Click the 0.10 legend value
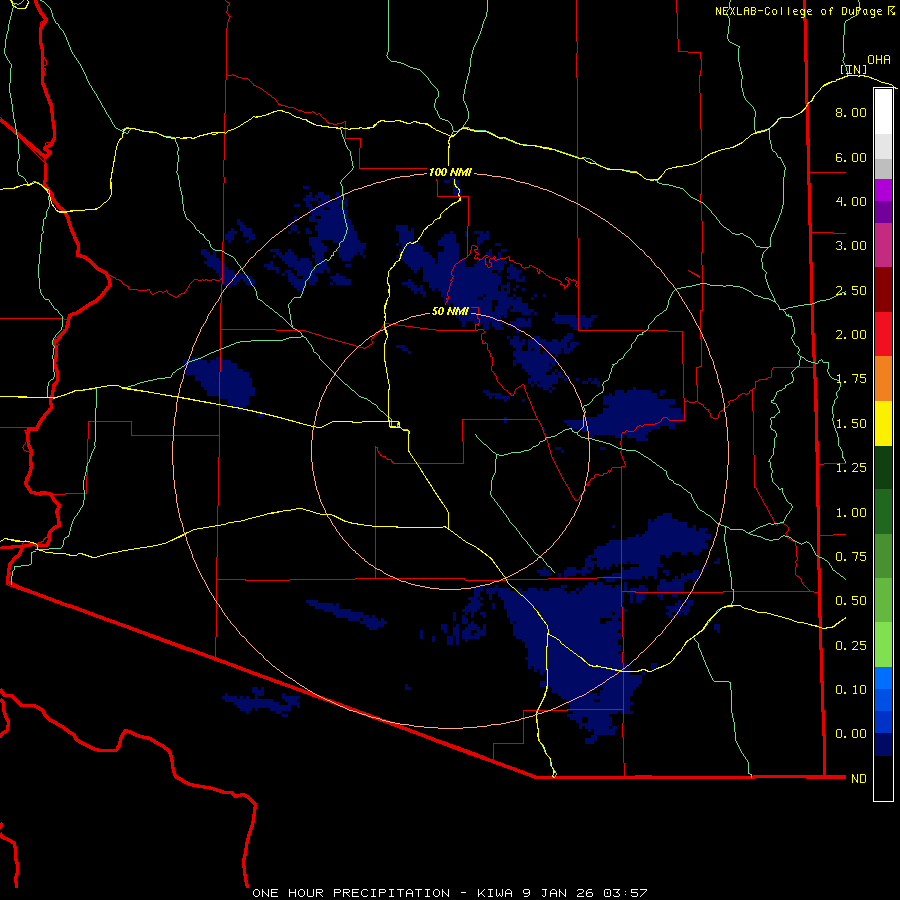 851,690
